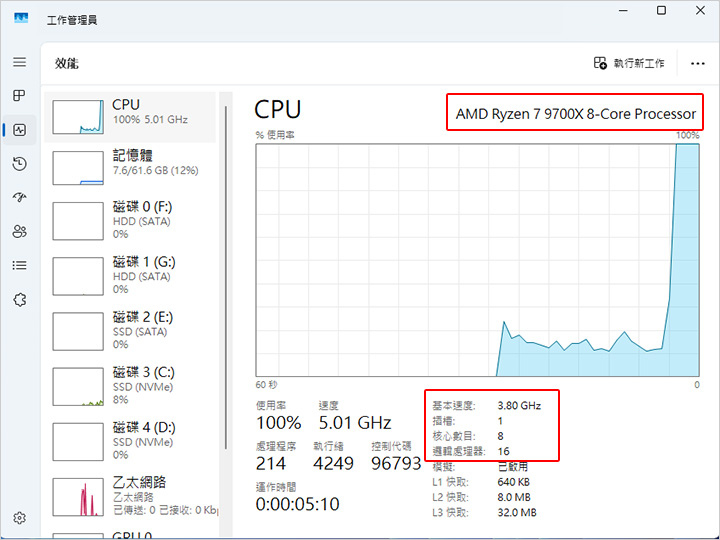Minimize the Task Manager window
This screenshot has width=720, height=540.
coord(623,10)
